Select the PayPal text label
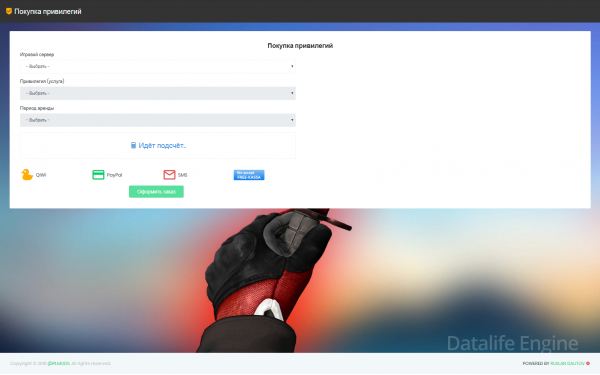Viewport: 600px width, 375px height. point(114,175)
